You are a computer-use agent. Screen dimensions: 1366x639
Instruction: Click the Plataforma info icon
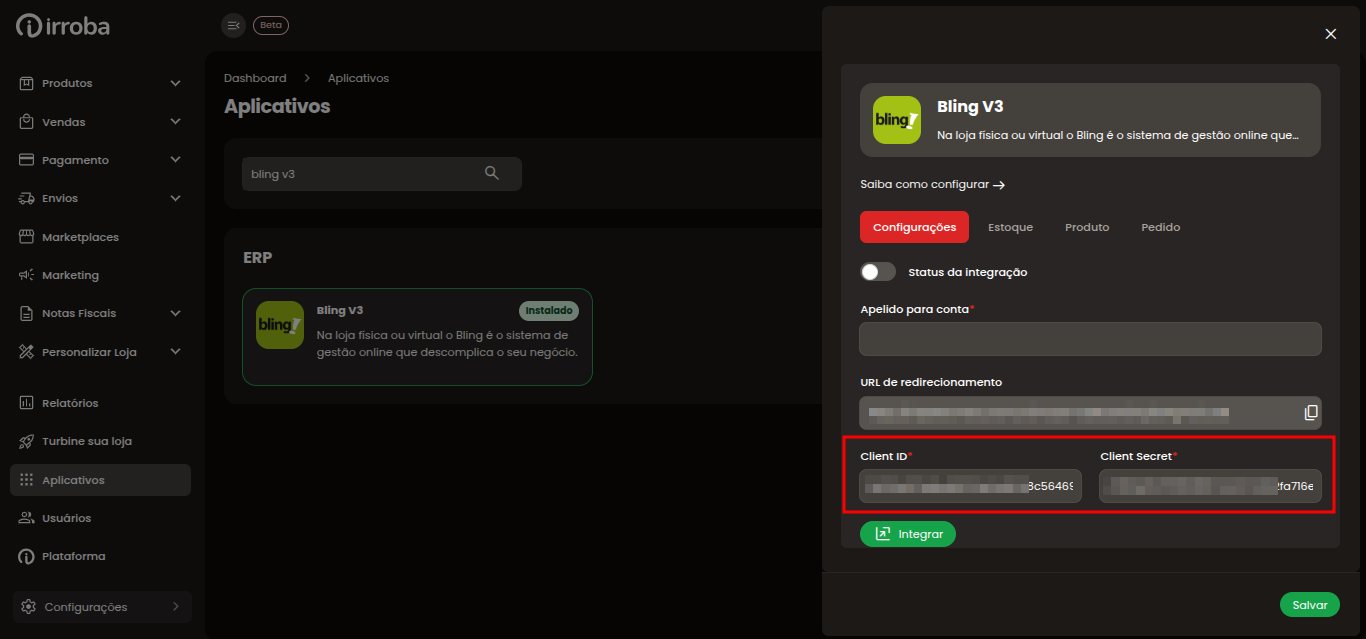[27, 556]
